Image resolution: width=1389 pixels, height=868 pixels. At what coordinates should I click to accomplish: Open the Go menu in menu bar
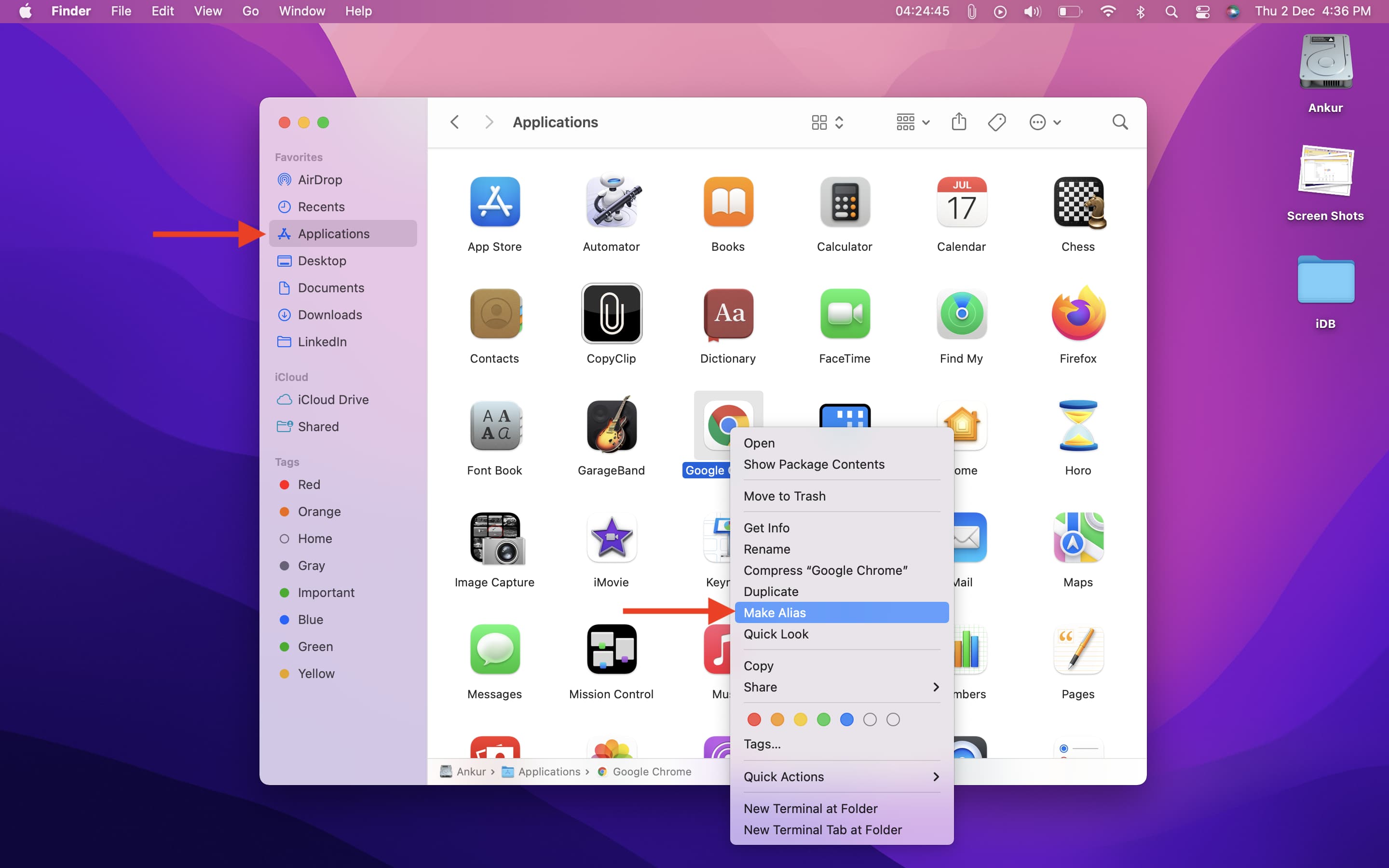(250, 11)
